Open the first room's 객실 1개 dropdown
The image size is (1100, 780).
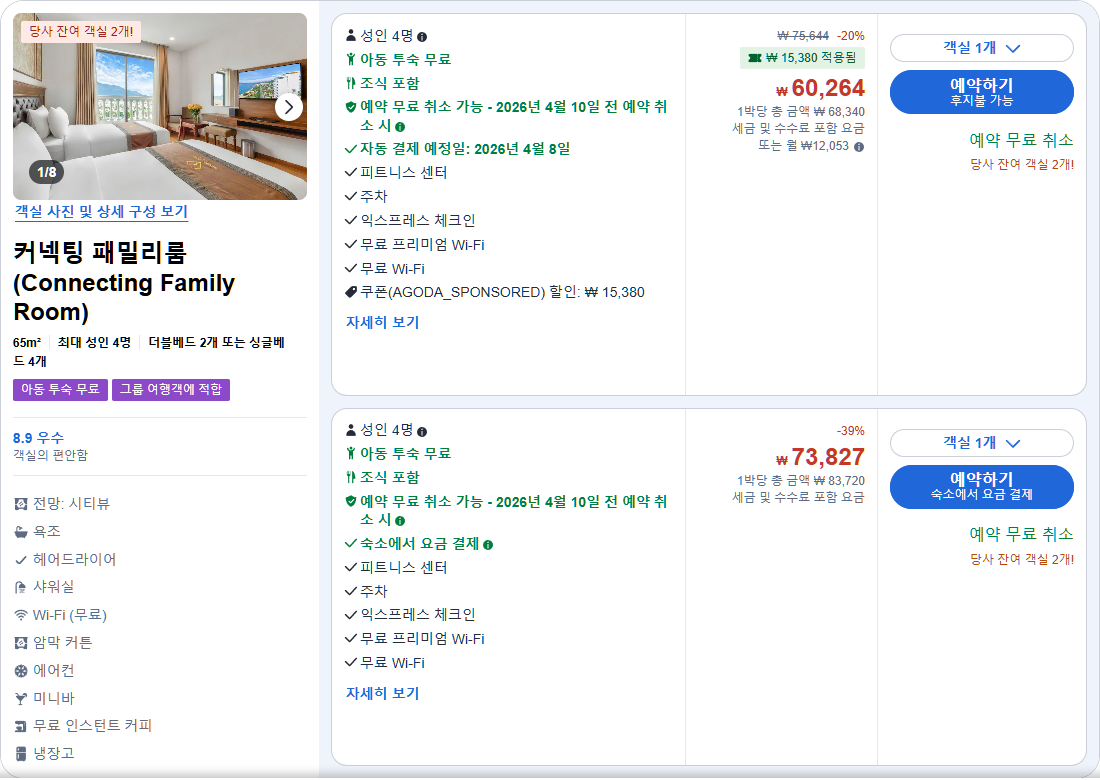click(982, 48)
